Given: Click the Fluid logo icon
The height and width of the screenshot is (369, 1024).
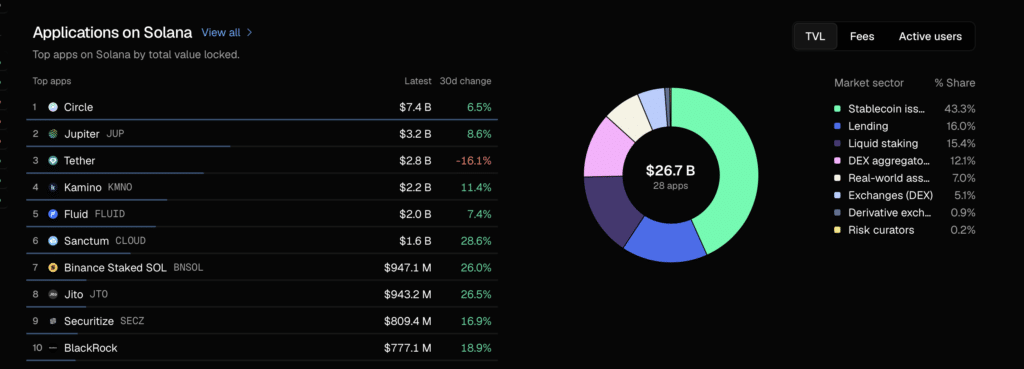Looking at the screenshot, I should (53, 214).
